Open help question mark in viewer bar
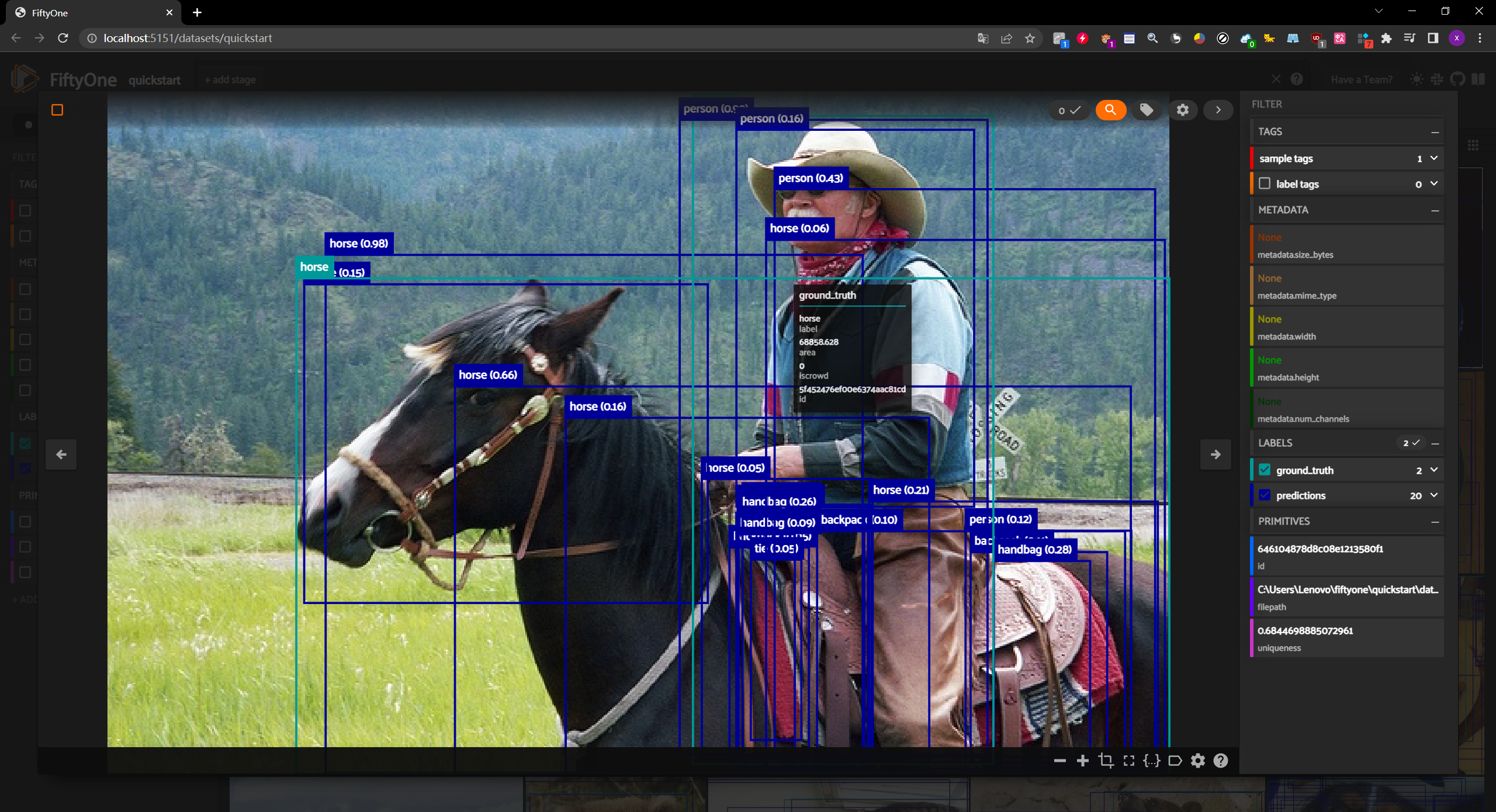Viewport: 1496px width, 812px height. pyautogui.click(x=1220, y=761)
